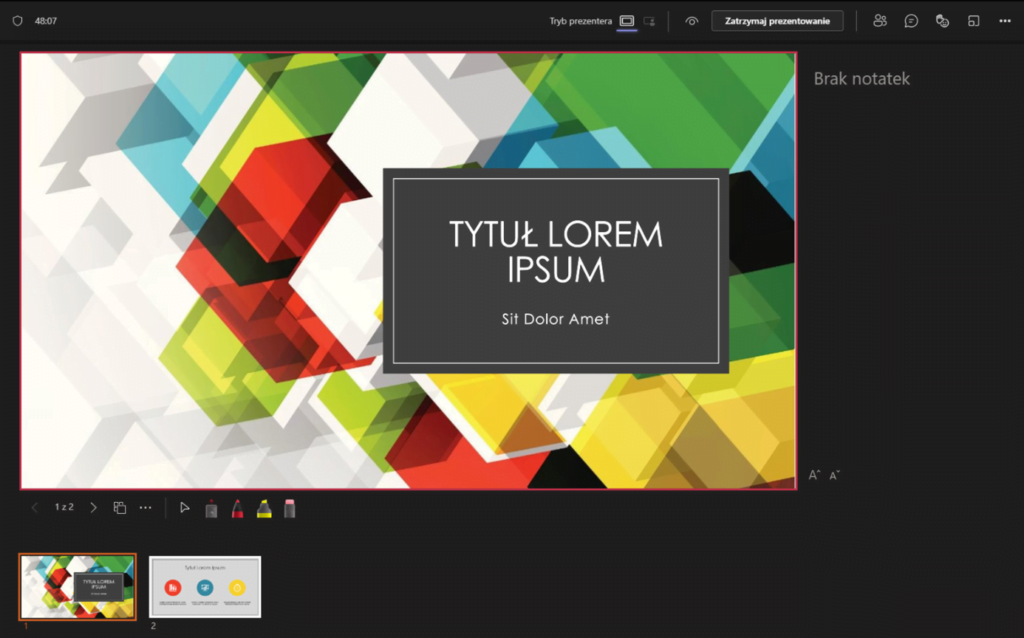Select the cursor pointer tool
The width and height of the screenshot is (1024, 638).
point(185,507)
